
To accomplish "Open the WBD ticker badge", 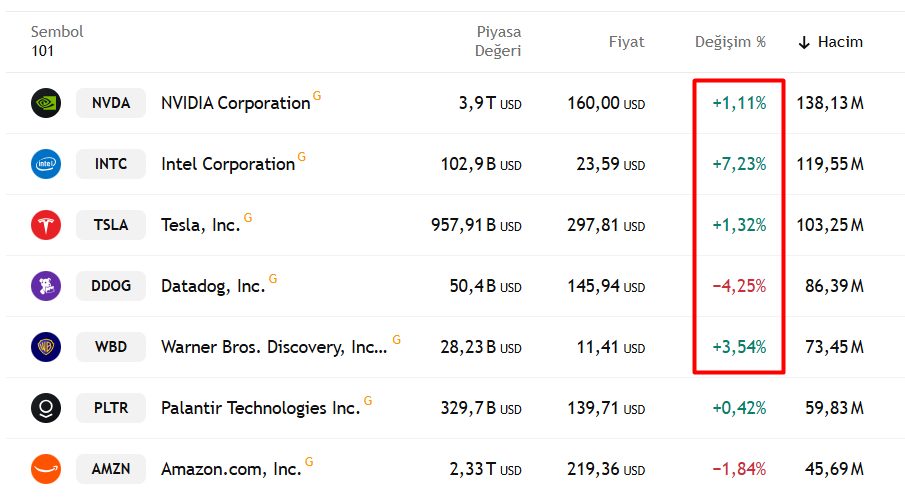I will pos(111,347).
